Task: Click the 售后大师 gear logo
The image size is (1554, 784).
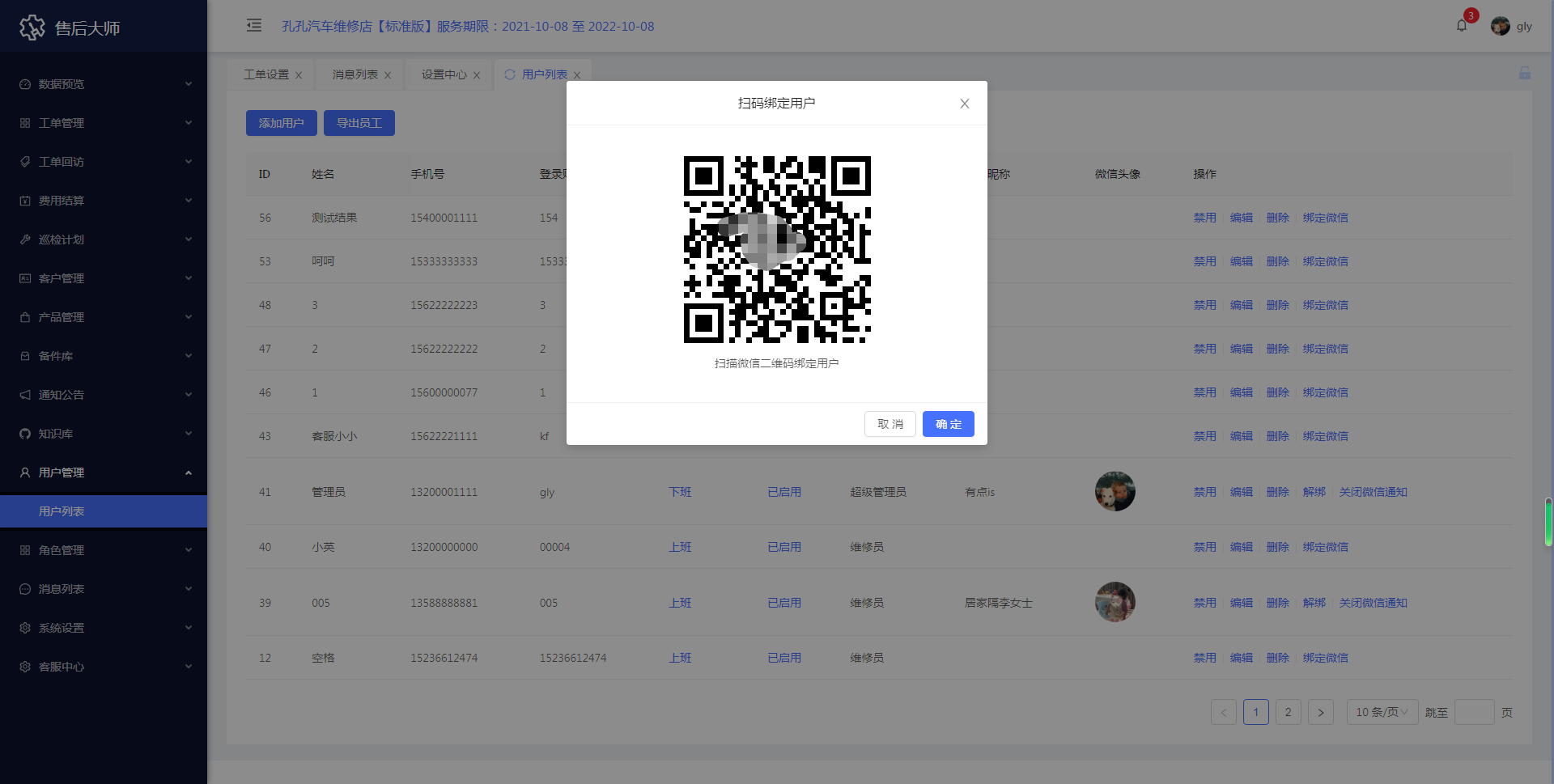Action: coord(32,28)
